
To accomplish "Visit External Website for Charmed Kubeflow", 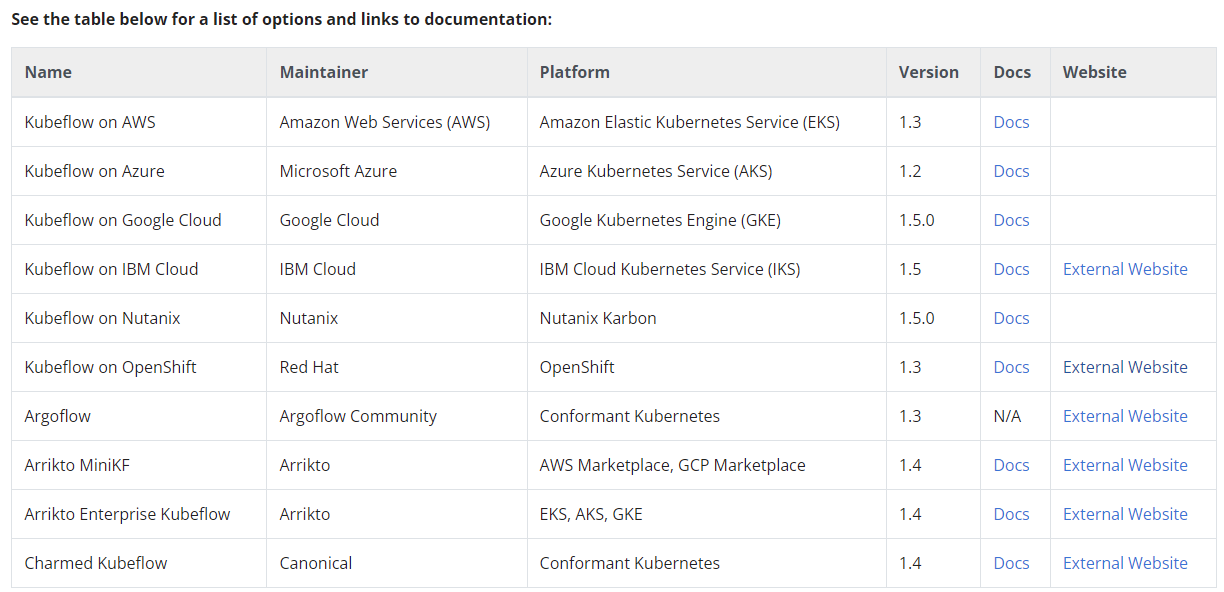I will click(x=1125, y=563).
